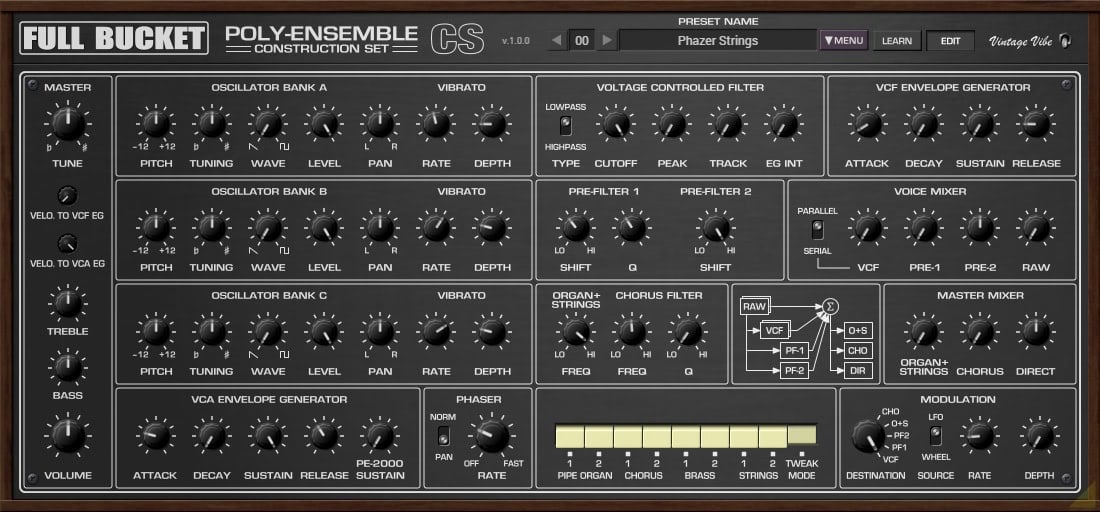Switch the Modulation source LFO/Wheel toggle
The width and height of the screenshot is (1100, 512).
pyautogui.click(x=936, y=435)
